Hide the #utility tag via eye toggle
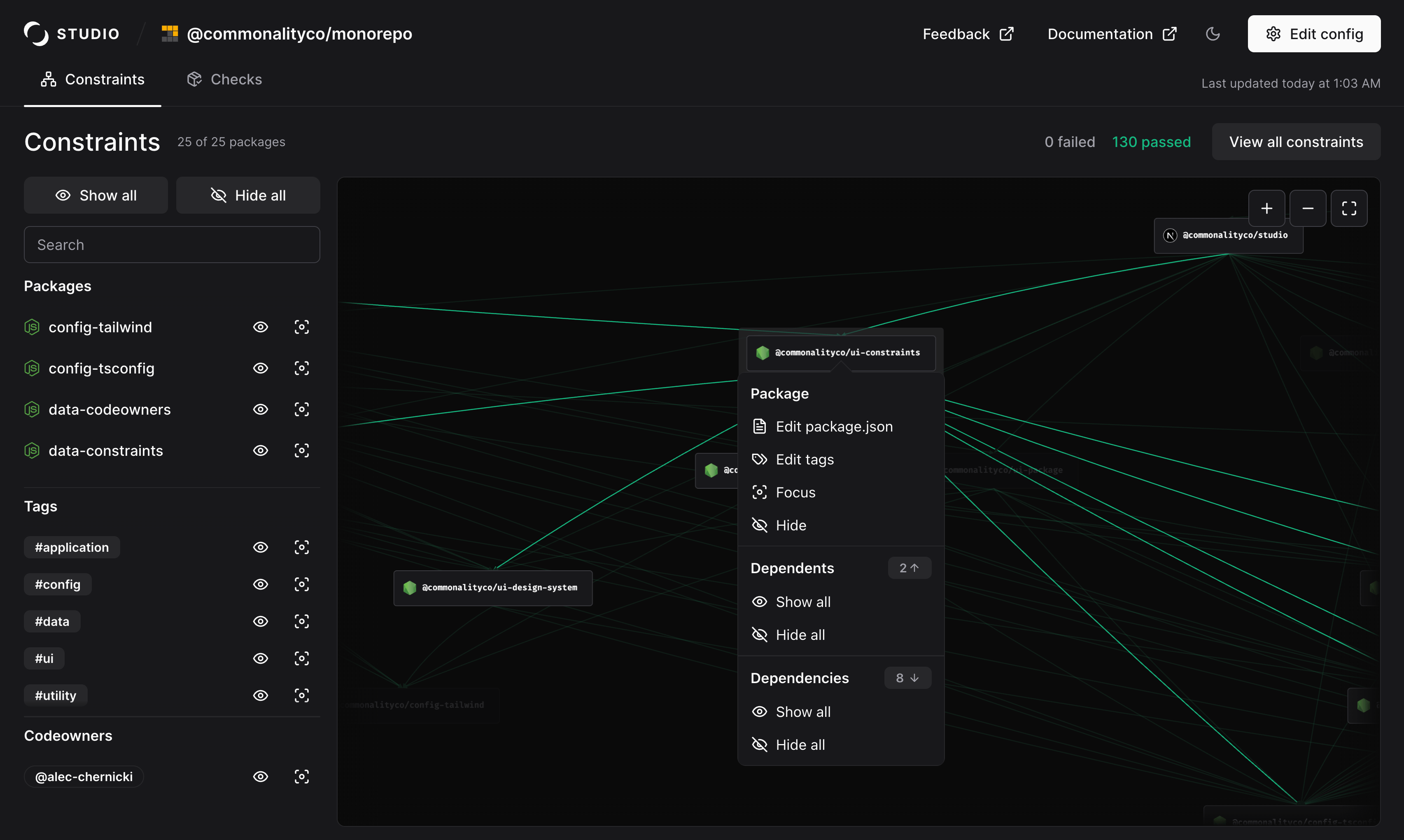Viewport: 1404px width, 840px height. tap(260, 695)
